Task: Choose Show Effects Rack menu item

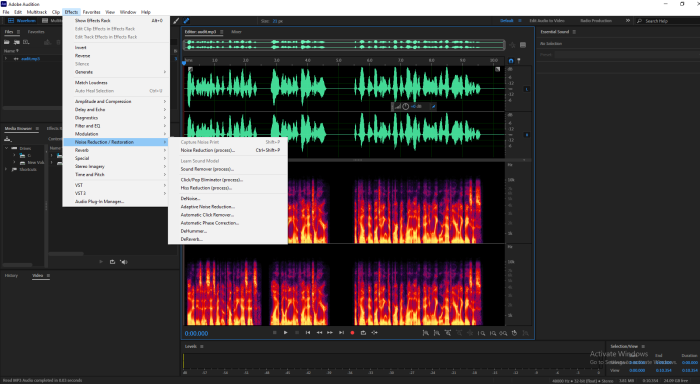Action: 116,21
